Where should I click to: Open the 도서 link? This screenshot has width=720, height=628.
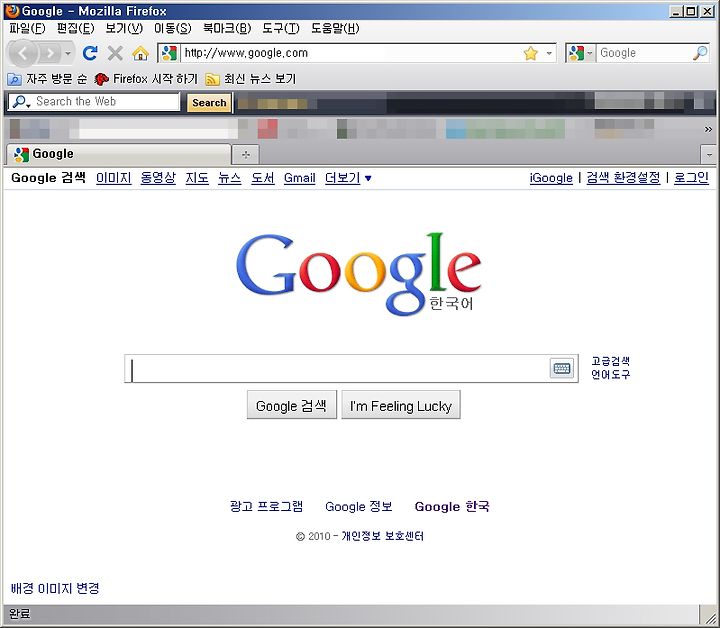(x=263, y=178)
